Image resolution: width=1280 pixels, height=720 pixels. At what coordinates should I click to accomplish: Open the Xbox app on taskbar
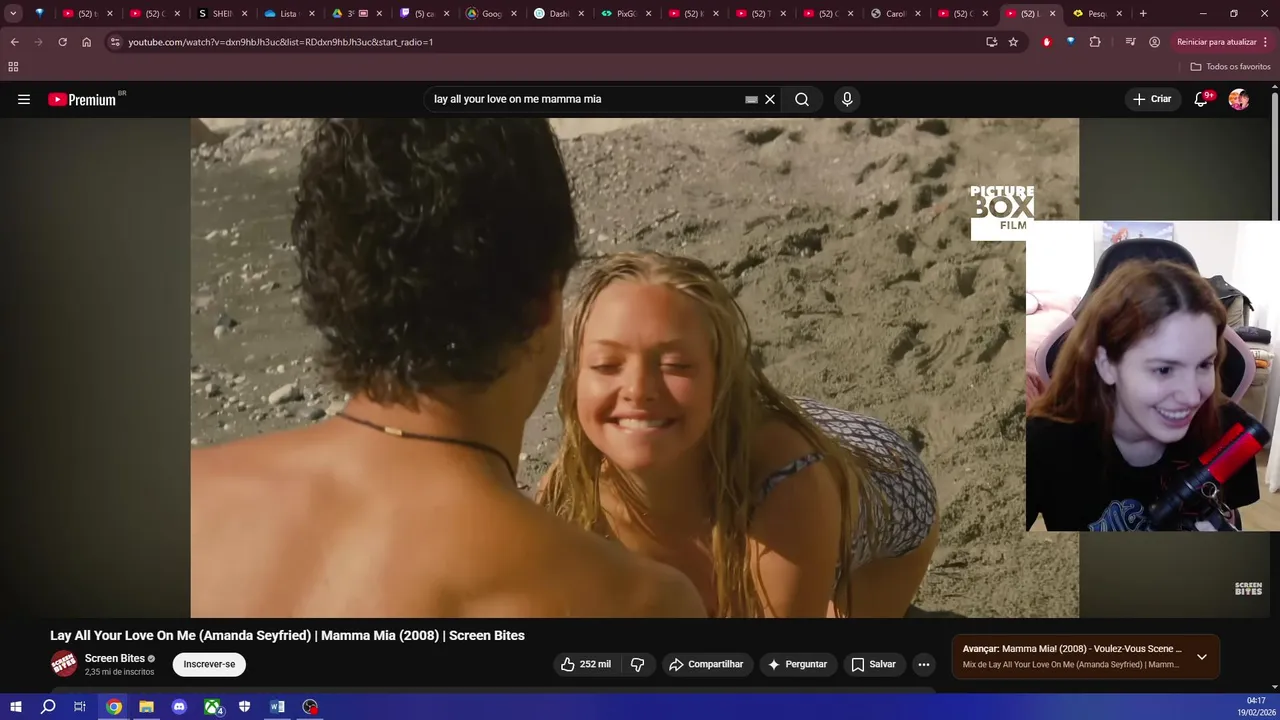click(213, 707)
